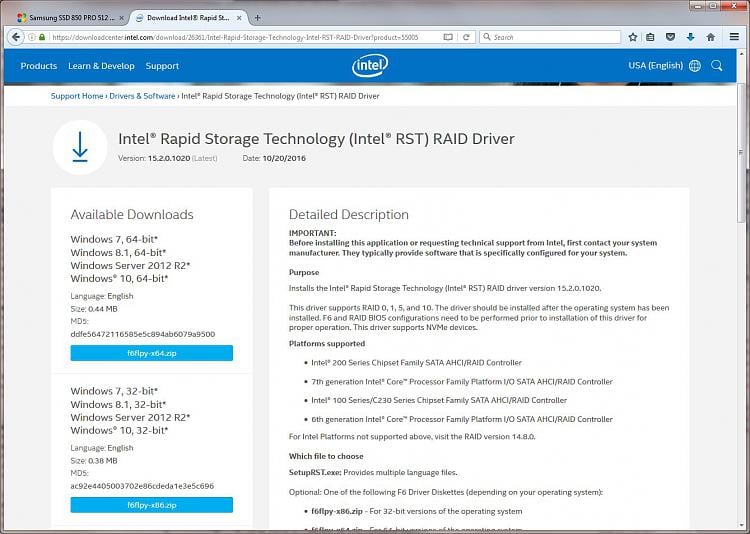Click the Intel logo in header
Image resolution: width=750 pixels, height=534 pixels.
(370, 66)
